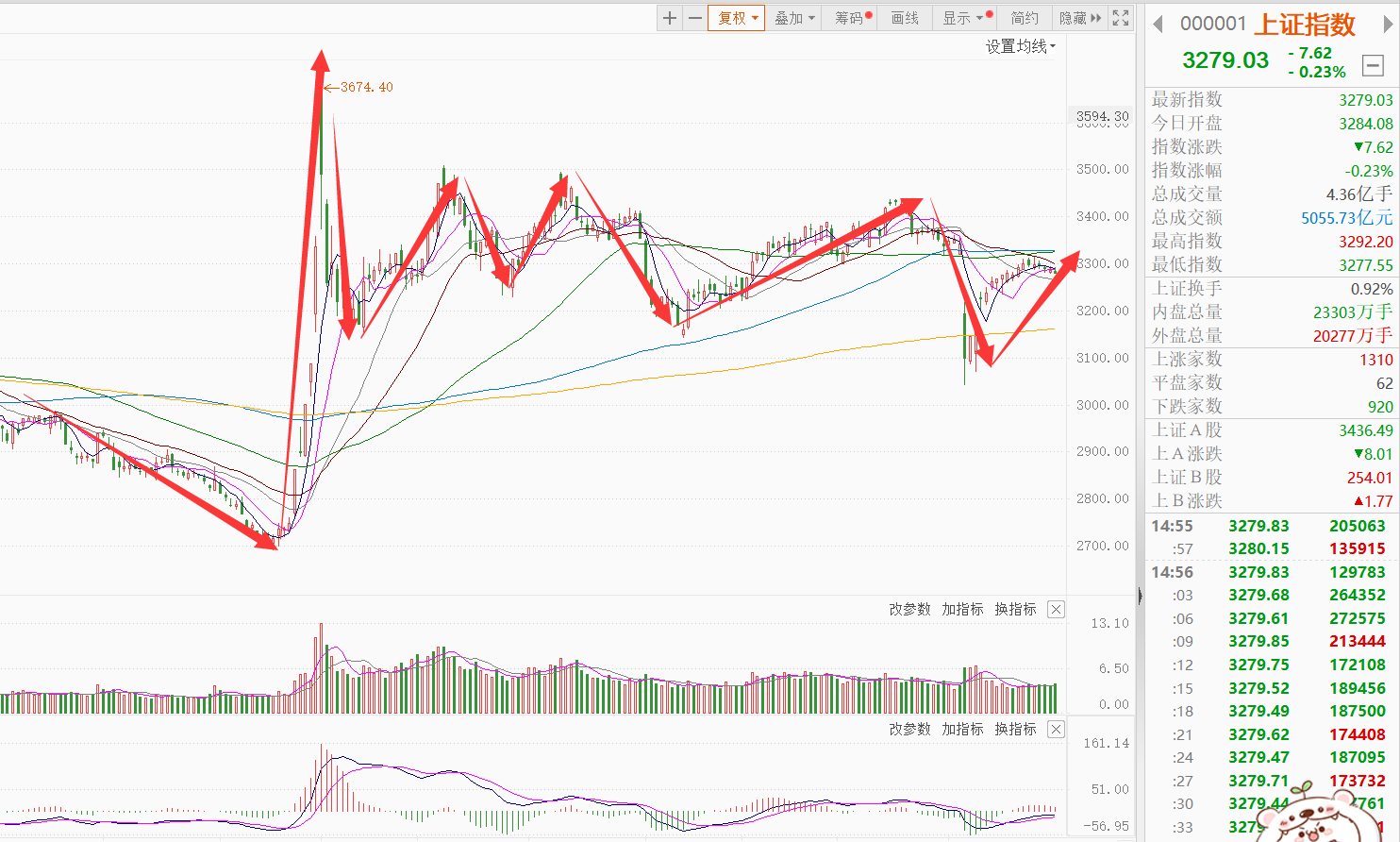Viewport: 1400px width, 842px height.
Task: Open the 复权 dropdown
Action: point(737,18)
